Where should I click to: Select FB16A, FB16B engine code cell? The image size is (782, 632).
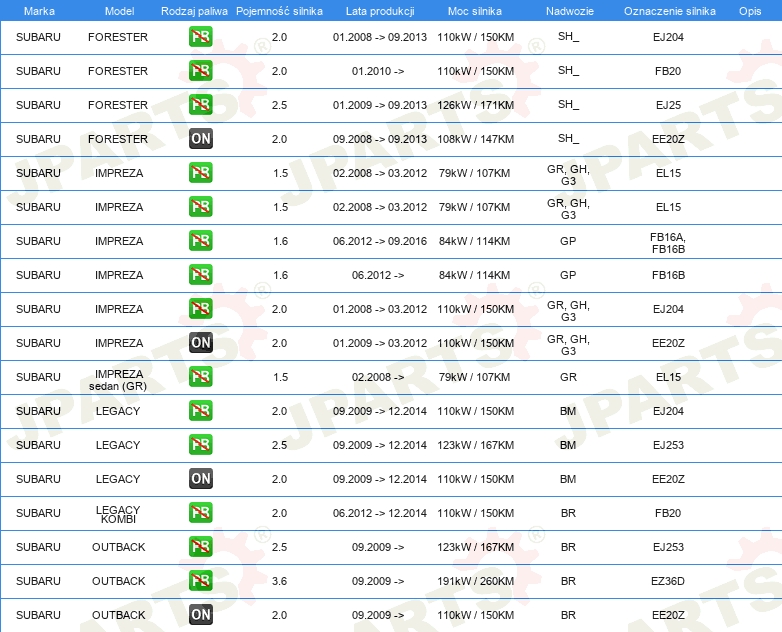[x=668, y=243]
